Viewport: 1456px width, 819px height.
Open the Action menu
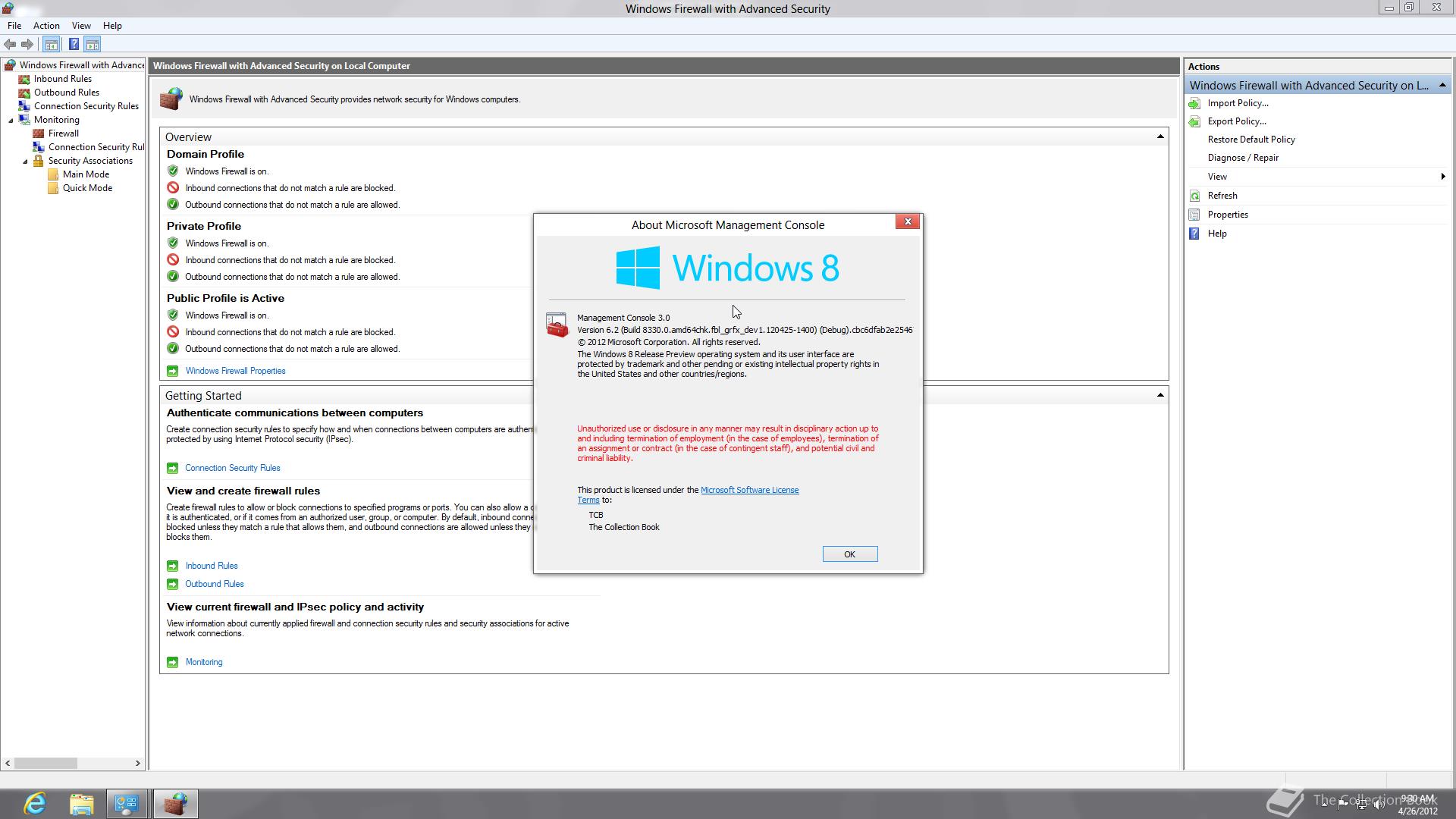(x=46, y=26)
